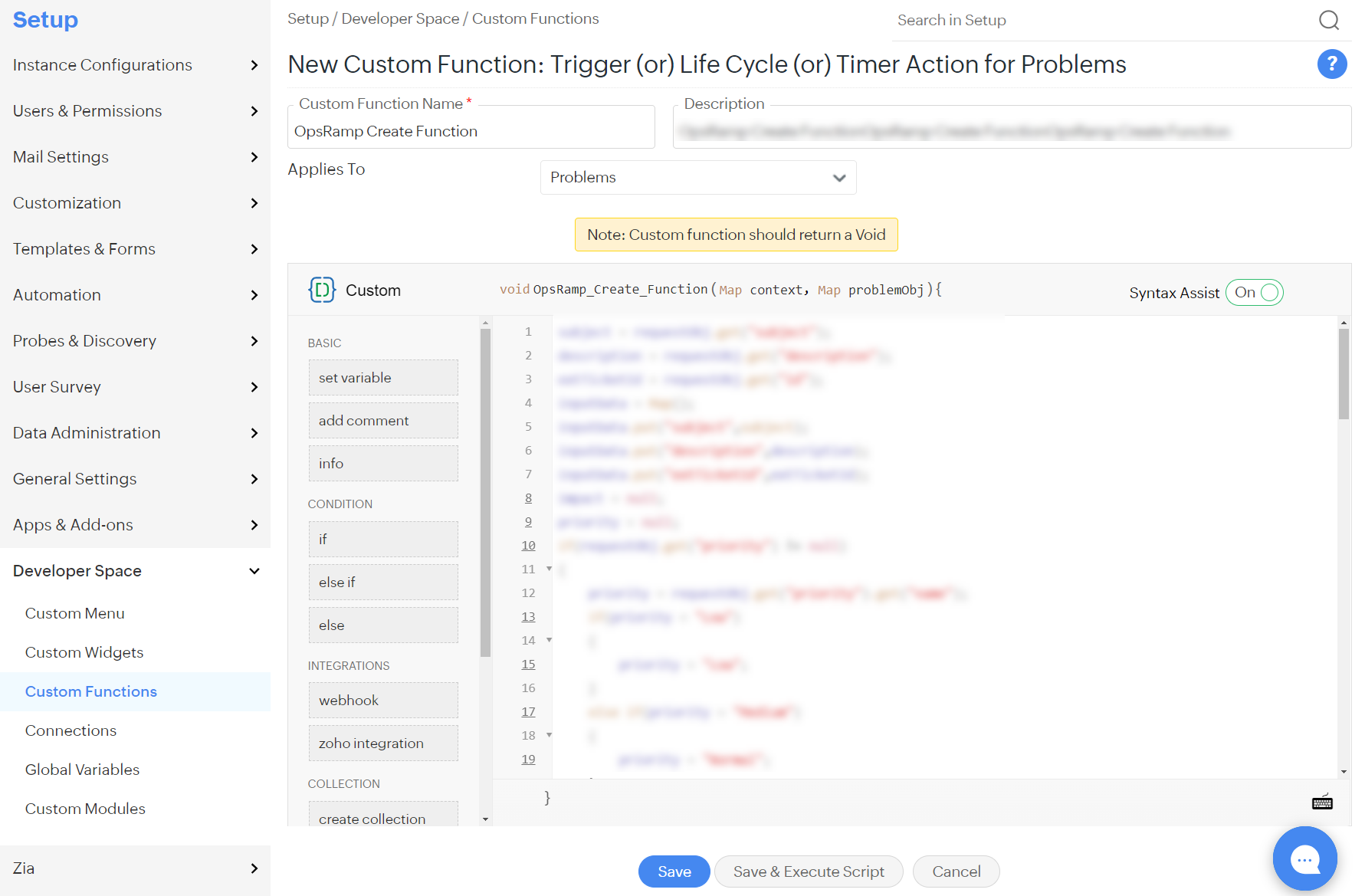This screenshot has width=1365, height=896.
Task: Click the code editor scroll down arrow
Action: point(1344,772)
